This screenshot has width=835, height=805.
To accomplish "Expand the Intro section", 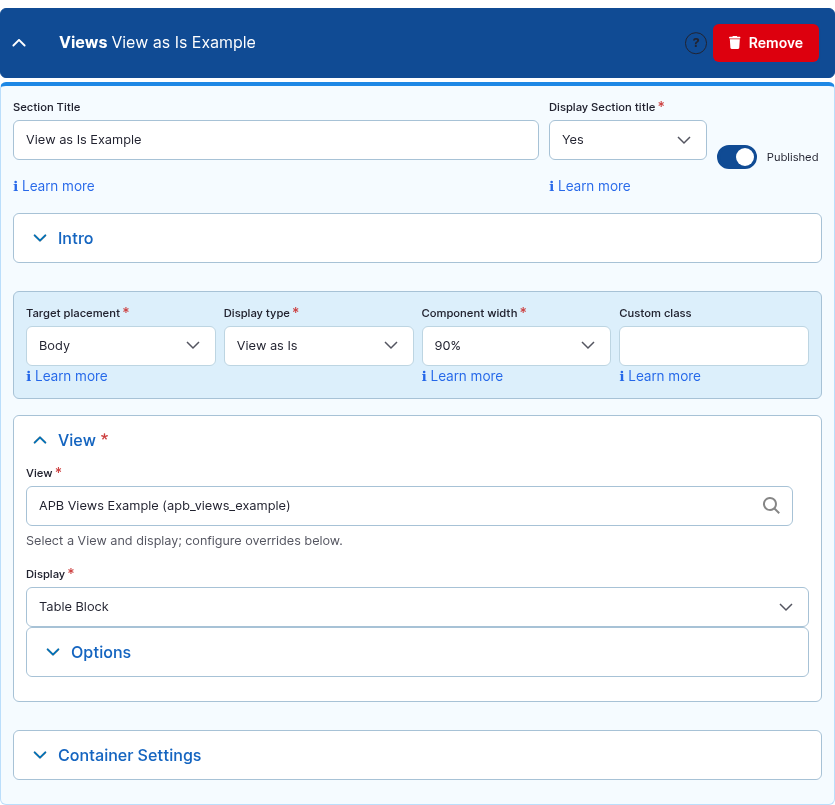I will [x=417, y=238].
